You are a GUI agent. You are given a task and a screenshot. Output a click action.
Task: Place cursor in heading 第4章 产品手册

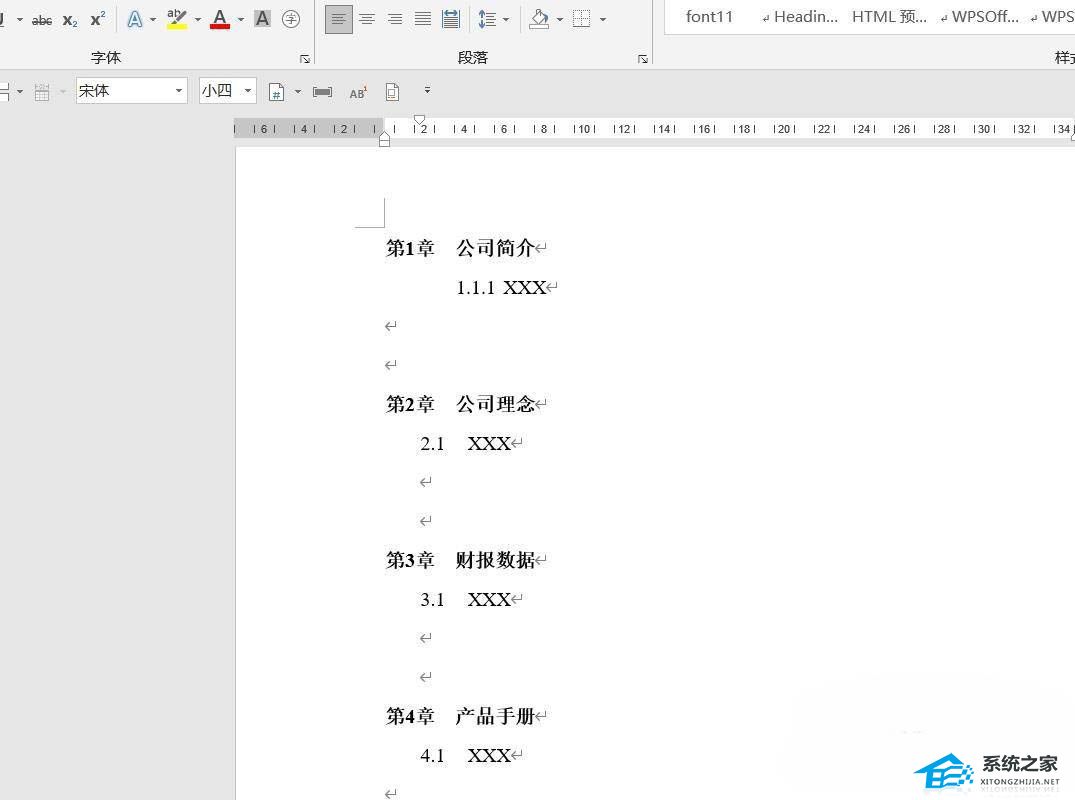460,716
